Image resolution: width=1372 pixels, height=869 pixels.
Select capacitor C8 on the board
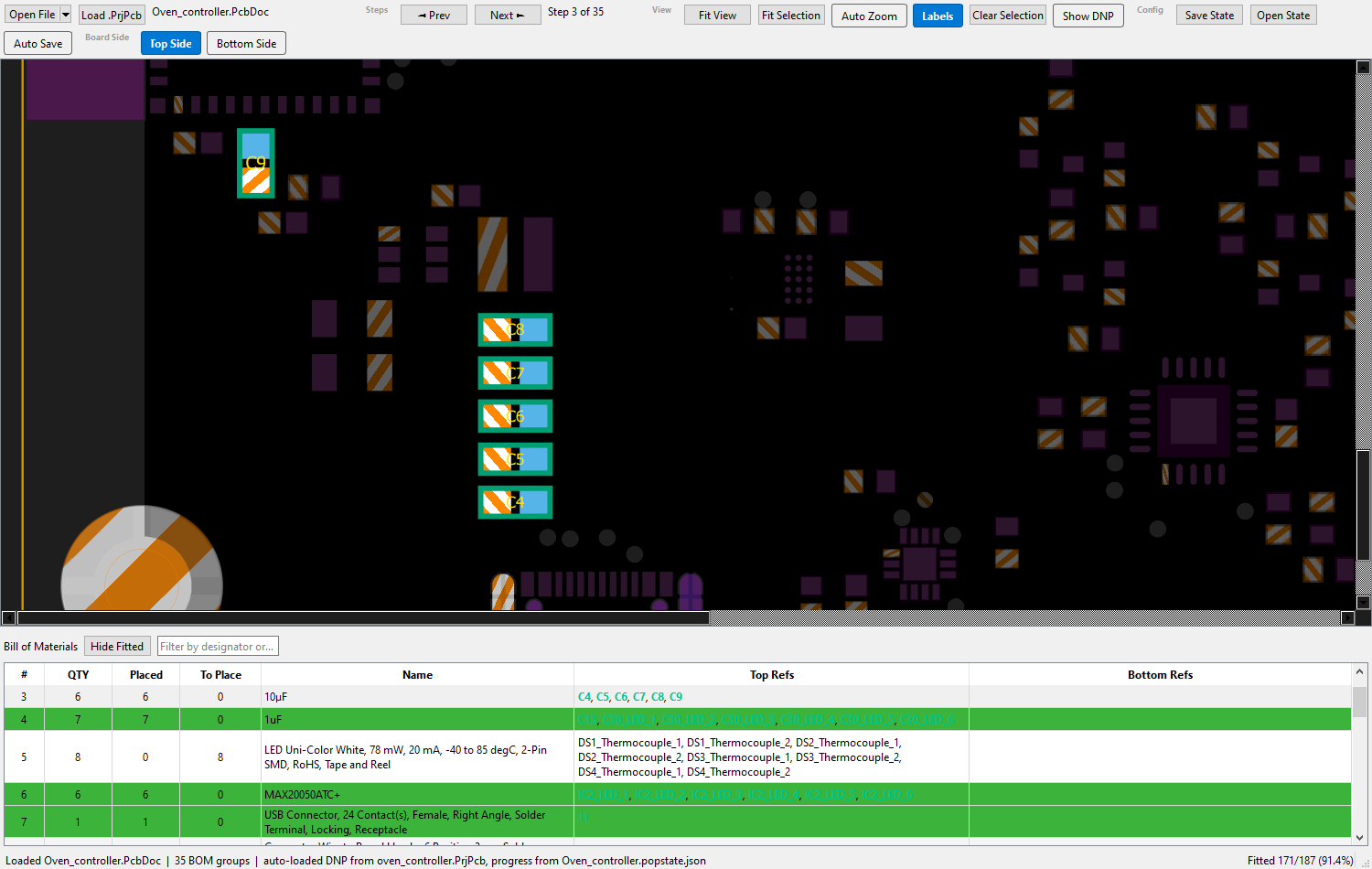coord(515,329)
